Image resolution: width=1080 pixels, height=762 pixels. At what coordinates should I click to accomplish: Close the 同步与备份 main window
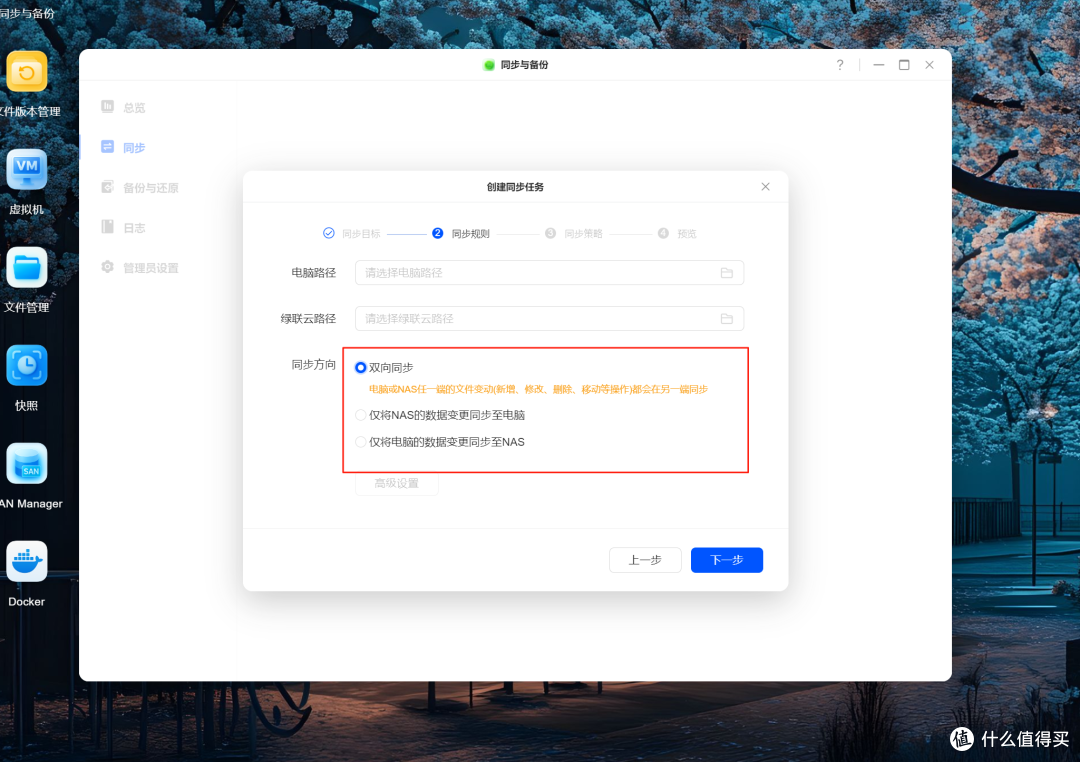click(x=929, y=65)
